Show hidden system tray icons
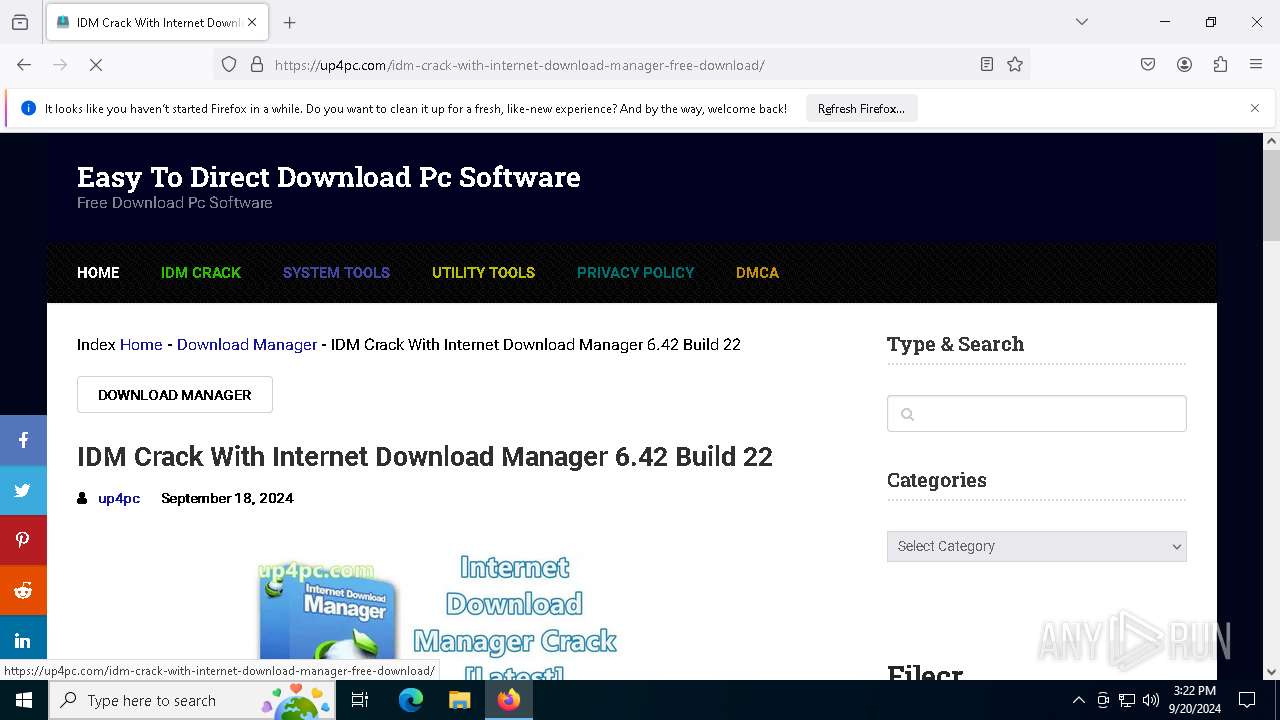The image size is (1280, 720). click(1078, 700)
